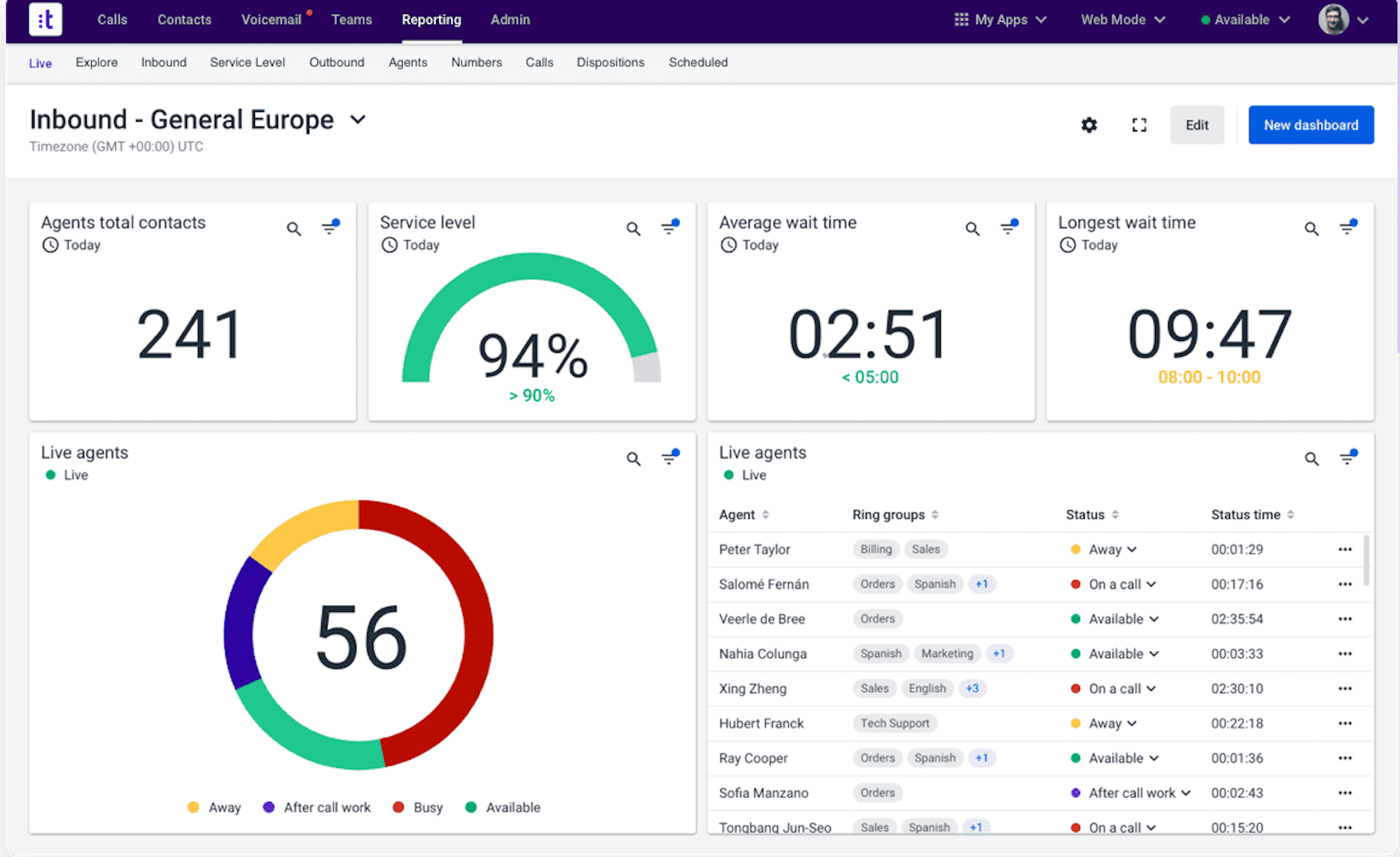The height and width of the screenshot is (857, 1400).
Task: Click the search icon on Average wait time
Action: 971,227
